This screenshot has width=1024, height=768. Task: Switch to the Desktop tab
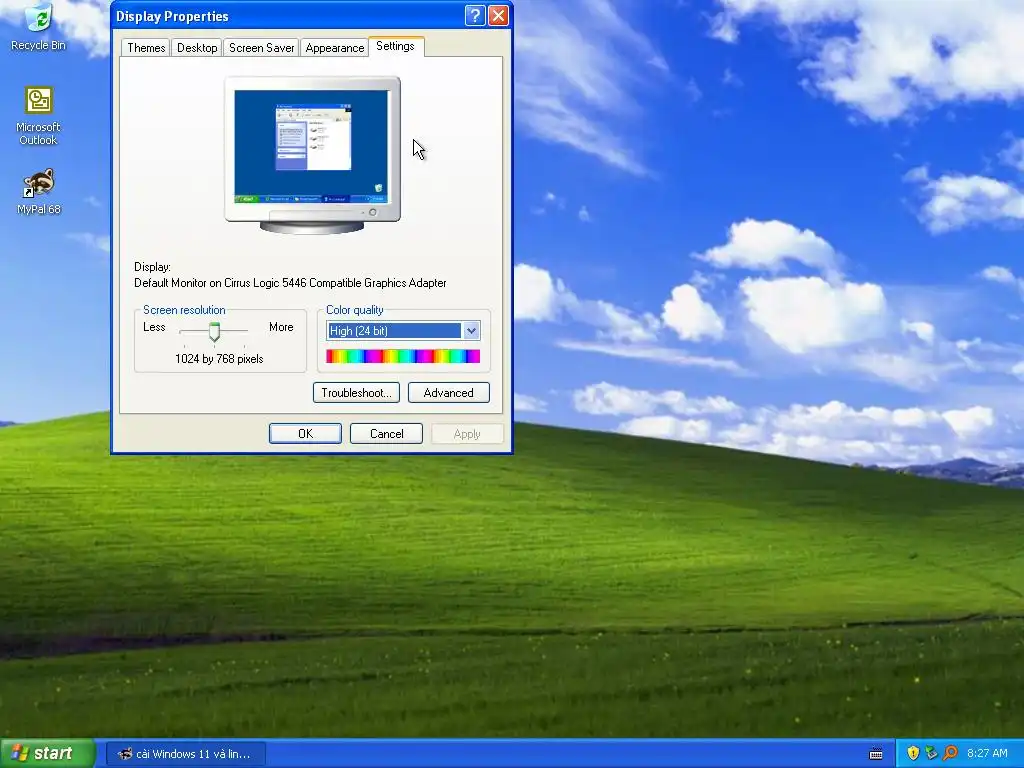tap(197, 48)
